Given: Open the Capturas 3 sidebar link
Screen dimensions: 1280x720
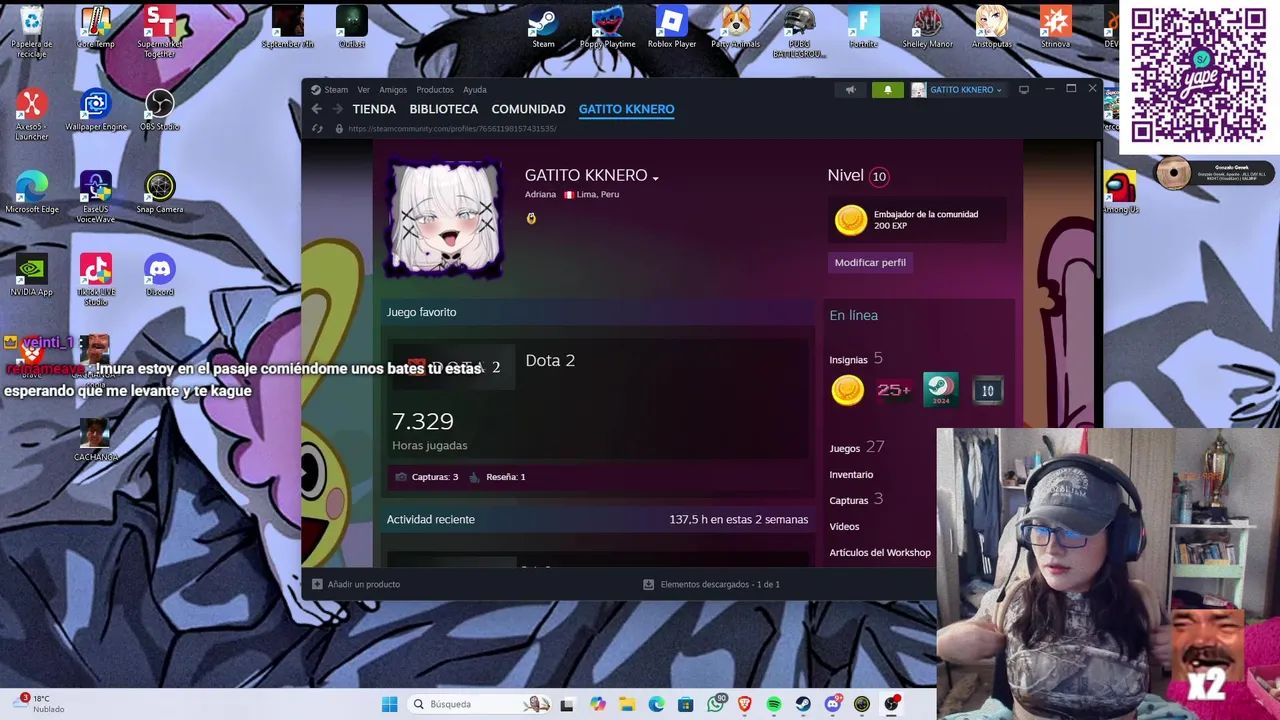Looking at the screenshot, I should [x=856, y=499].
